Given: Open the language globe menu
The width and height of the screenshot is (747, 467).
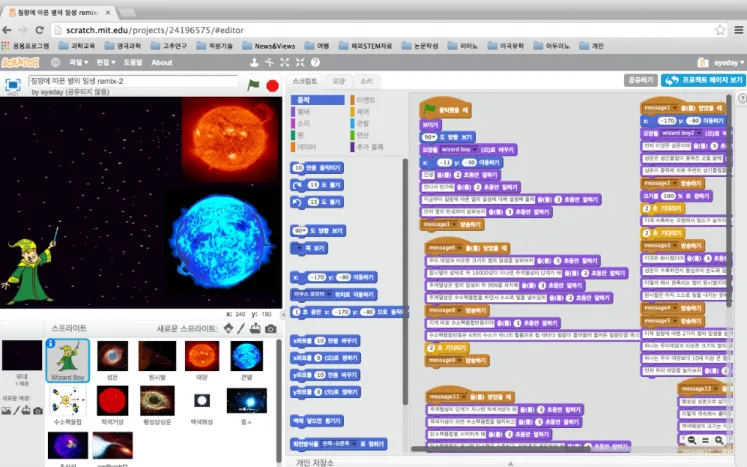Looking at the screenshot, I should (56, 62).
